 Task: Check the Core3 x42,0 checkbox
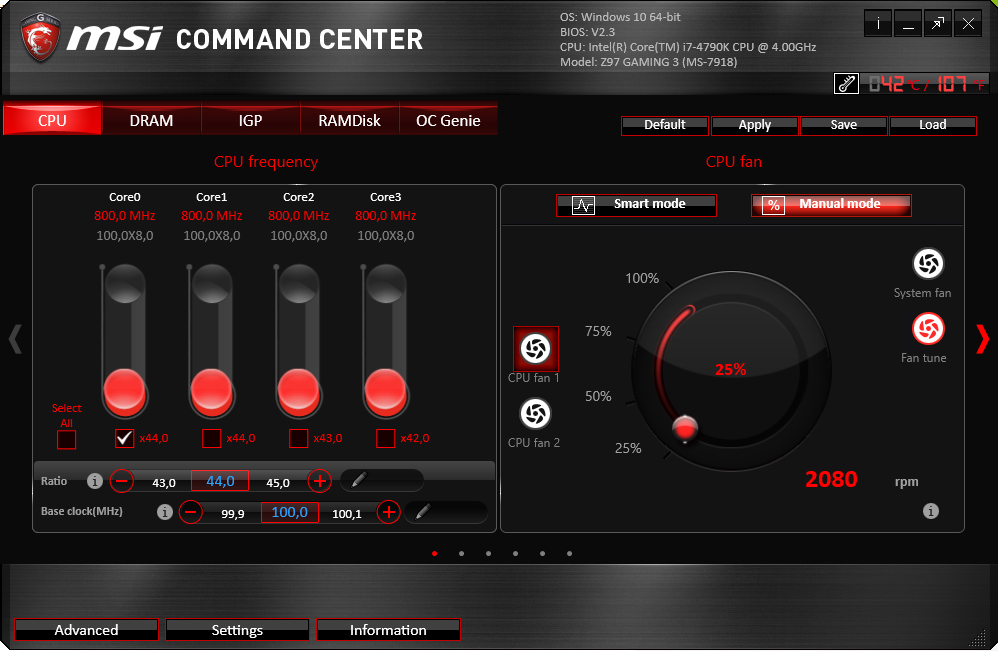point(386,438)
